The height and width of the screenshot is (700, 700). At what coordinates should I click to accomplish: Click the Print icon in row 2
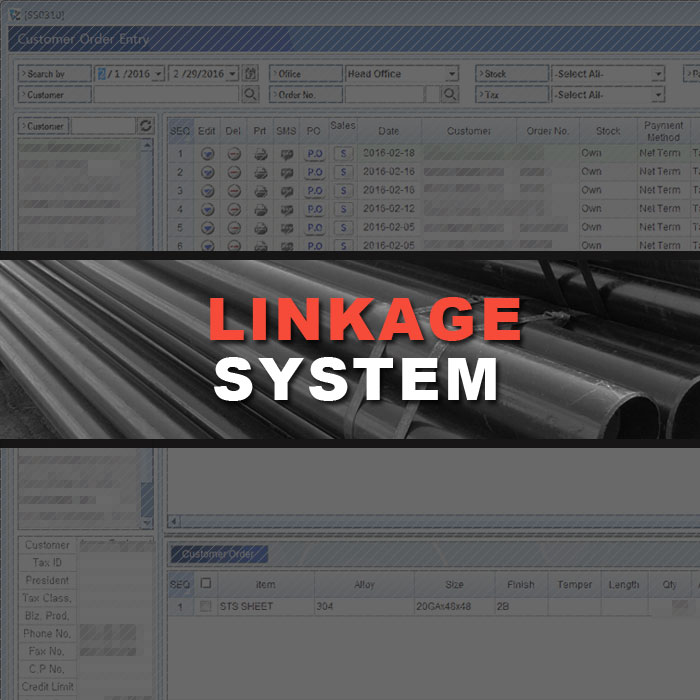click(261, 173)
